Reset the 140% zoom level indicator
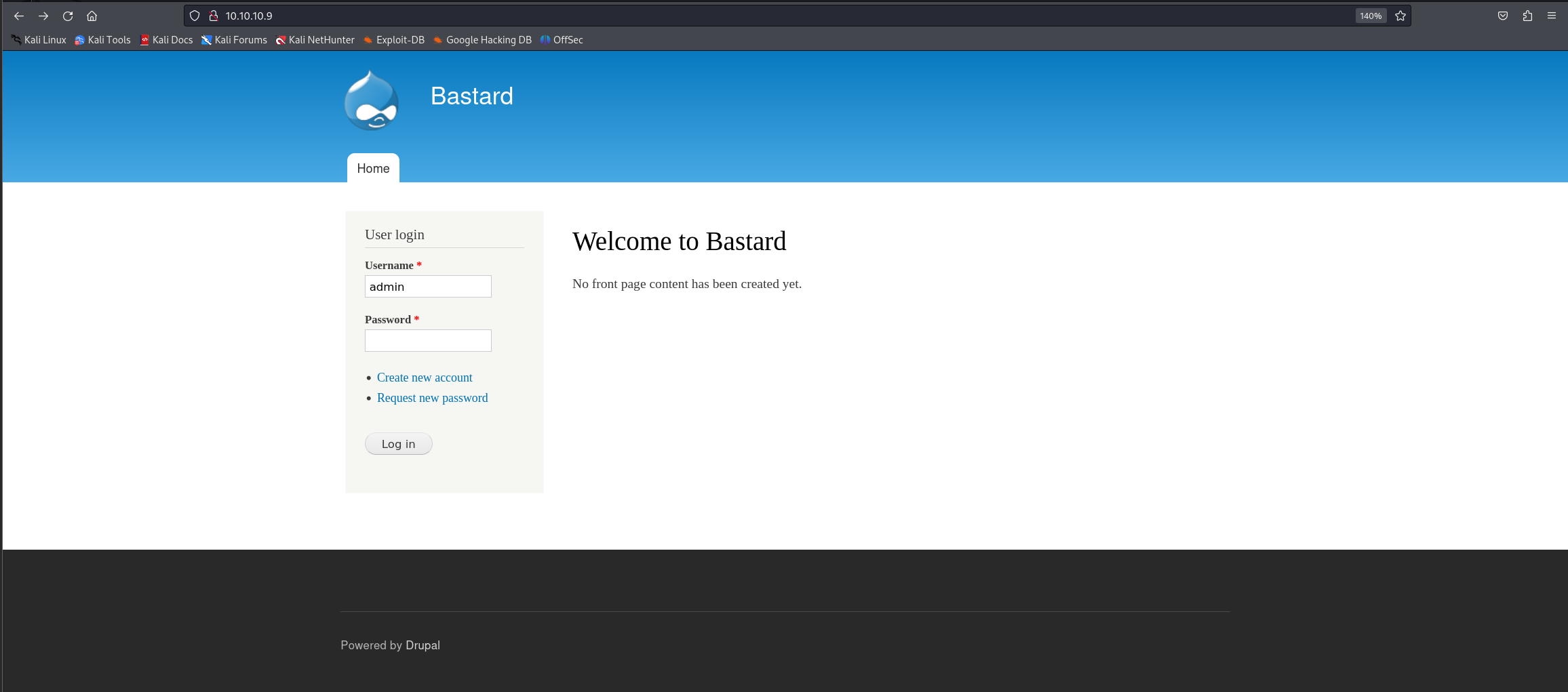1568x692 pixels. [x=1370, y=16]
